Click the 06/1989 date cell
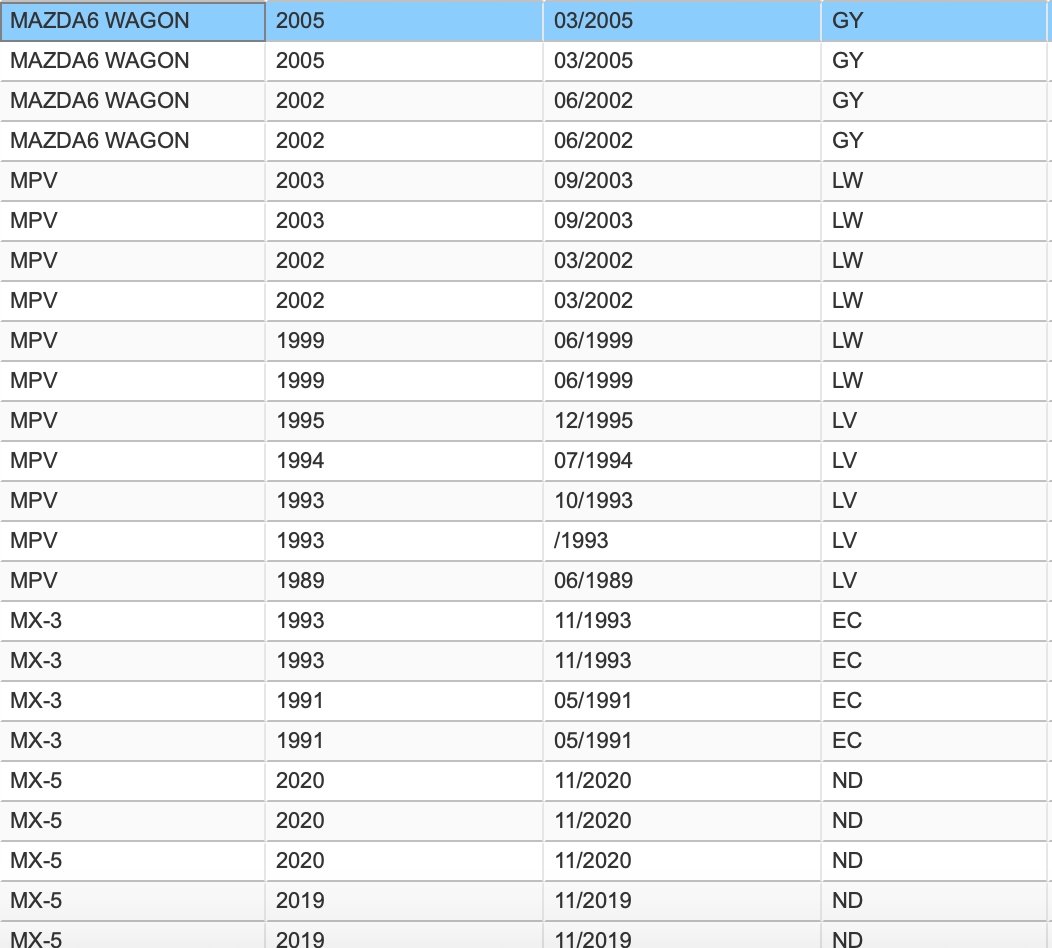1052x948 pixels. [x=682, y=581]
